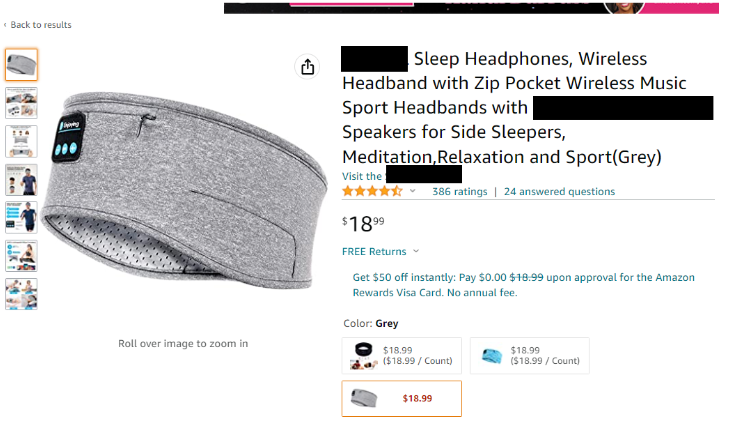The image size is (730, 423).
Task: Expand the FREE Returns chevron
Action: 416,252
